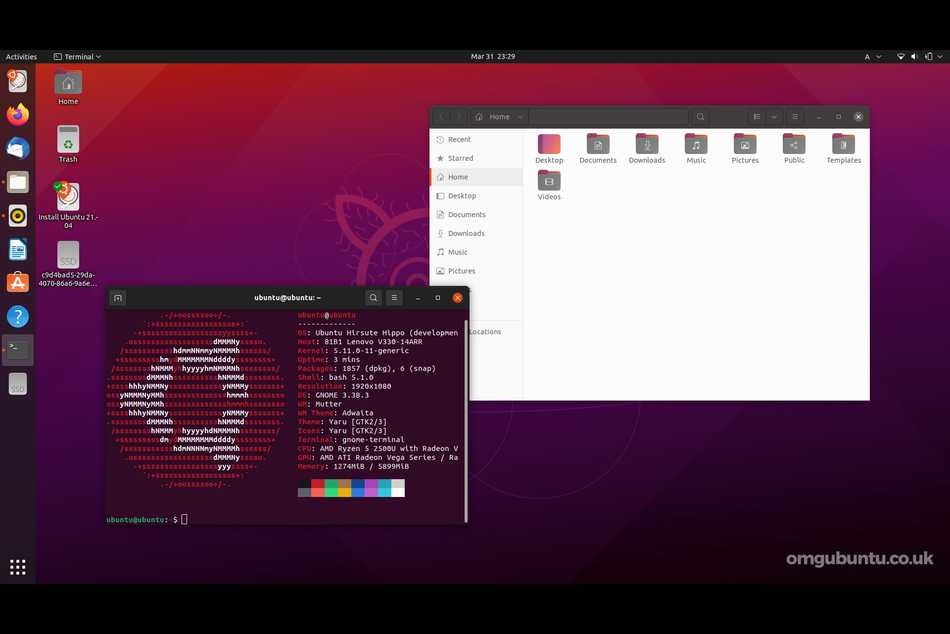Open Ubuntu Software store icon
Viewport: 950px width, 634px height.
[x=18, y=283]
